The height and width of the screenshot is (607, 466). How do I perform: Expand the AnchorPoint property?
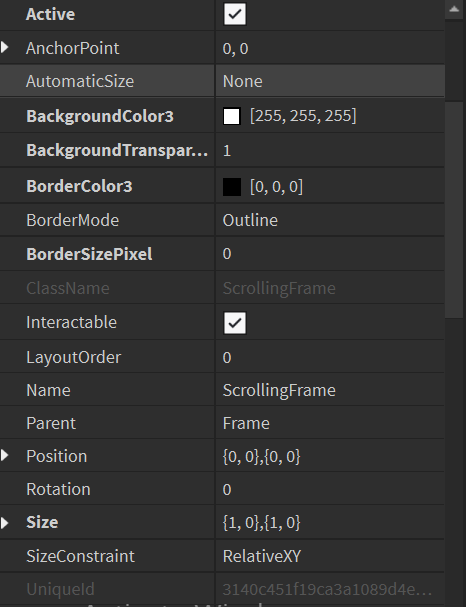(5, 48)
